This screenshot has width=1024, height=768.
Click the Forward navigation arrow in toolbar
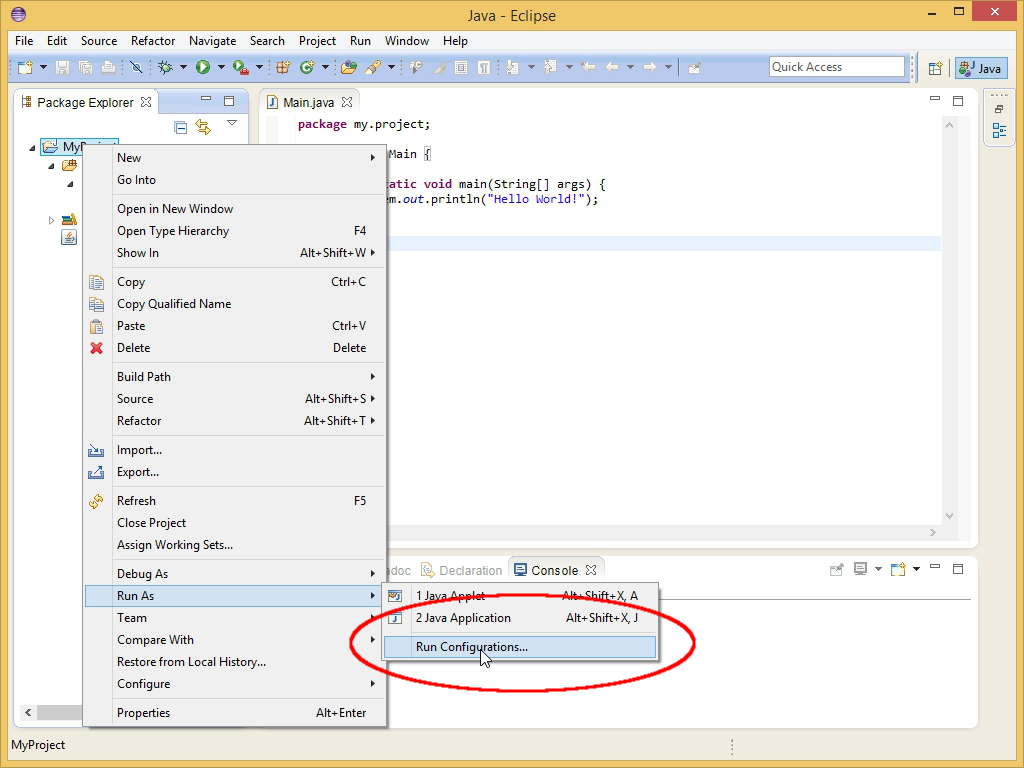pyautogui.click(x=649, y=67)
